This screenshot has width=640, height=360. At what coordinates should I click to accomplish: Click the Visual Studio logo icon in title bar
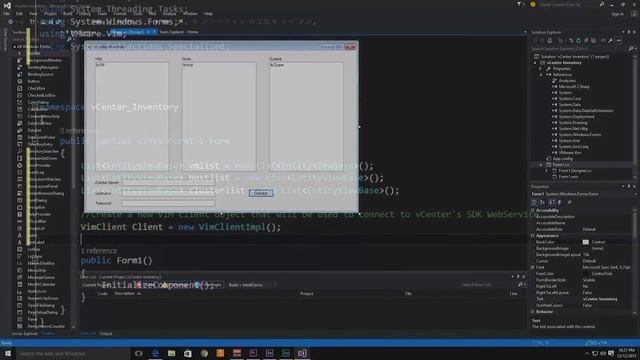click(7, 5)
